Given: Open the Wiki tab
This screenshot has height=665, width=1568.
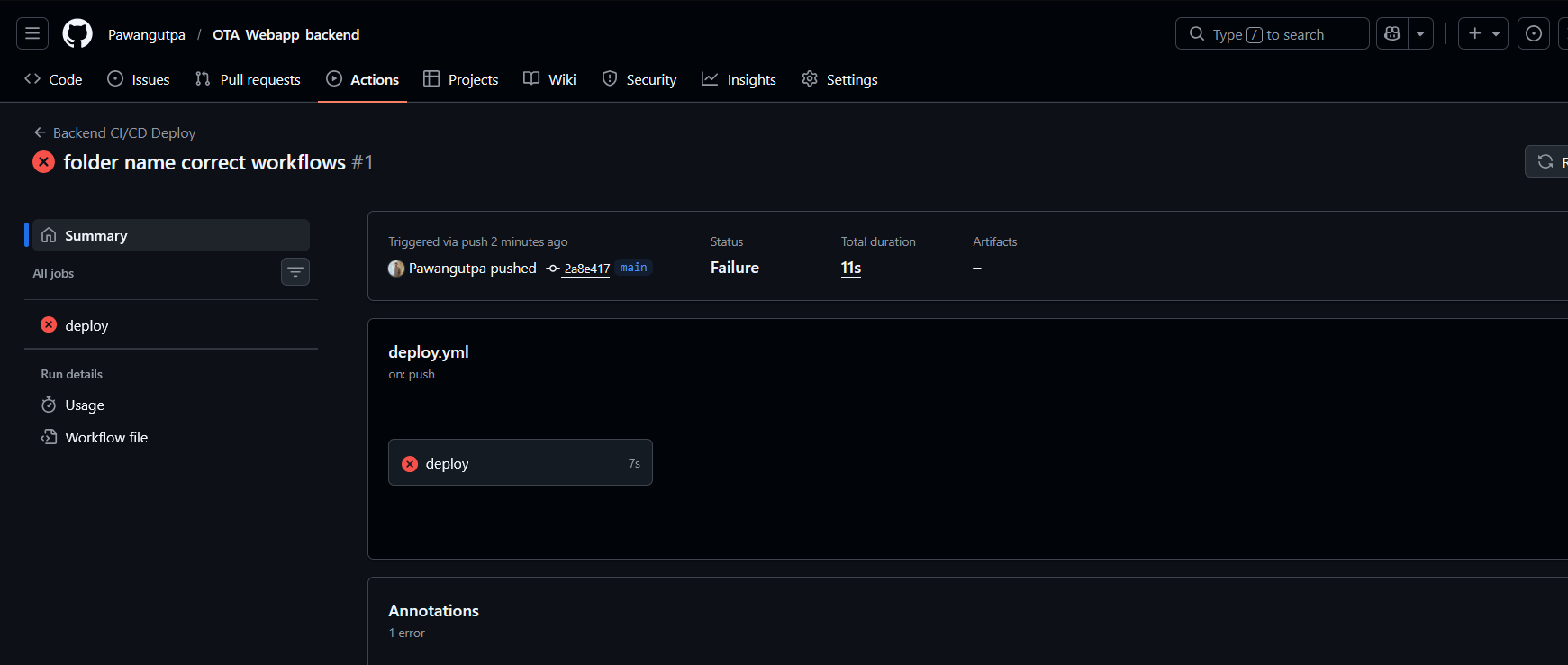Looking at the screenshot, I should coord(549,79).
